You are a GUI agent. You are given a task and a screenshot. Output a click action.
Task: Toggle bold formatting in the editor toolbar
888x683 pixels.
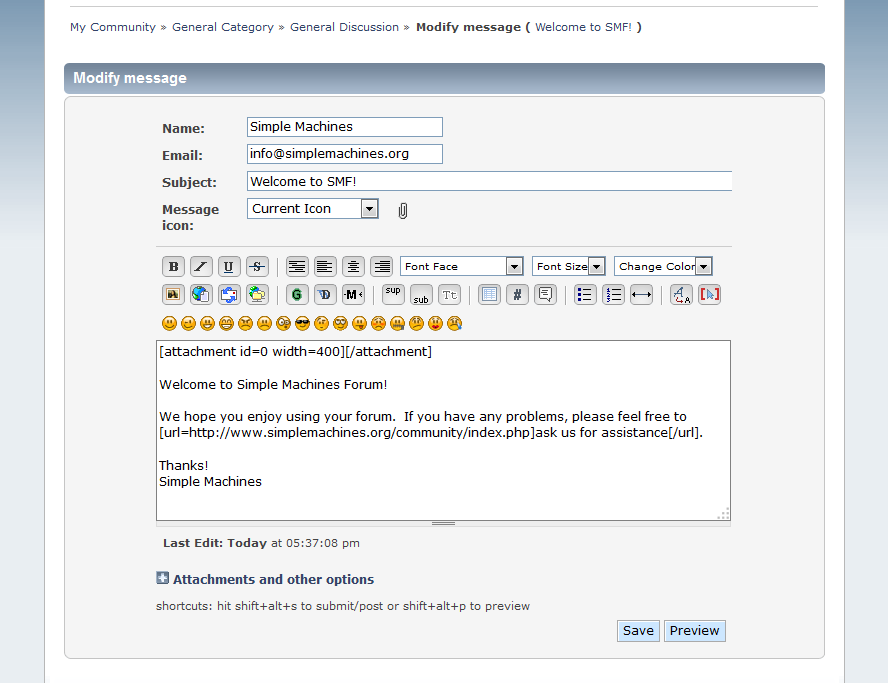(173, 266)
